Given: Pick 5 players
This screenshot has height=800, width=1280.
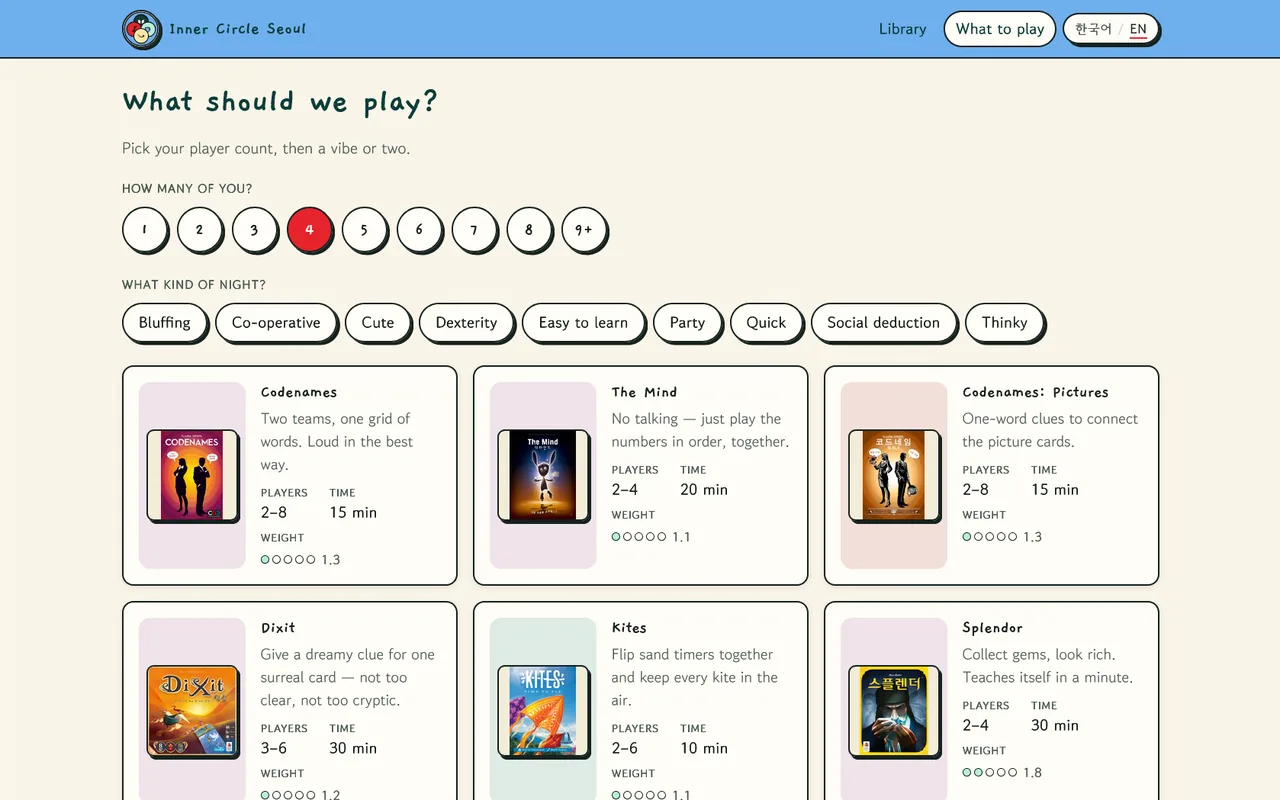Looking at the screenshot, I should pyautogui.click(x=365, y=230).
